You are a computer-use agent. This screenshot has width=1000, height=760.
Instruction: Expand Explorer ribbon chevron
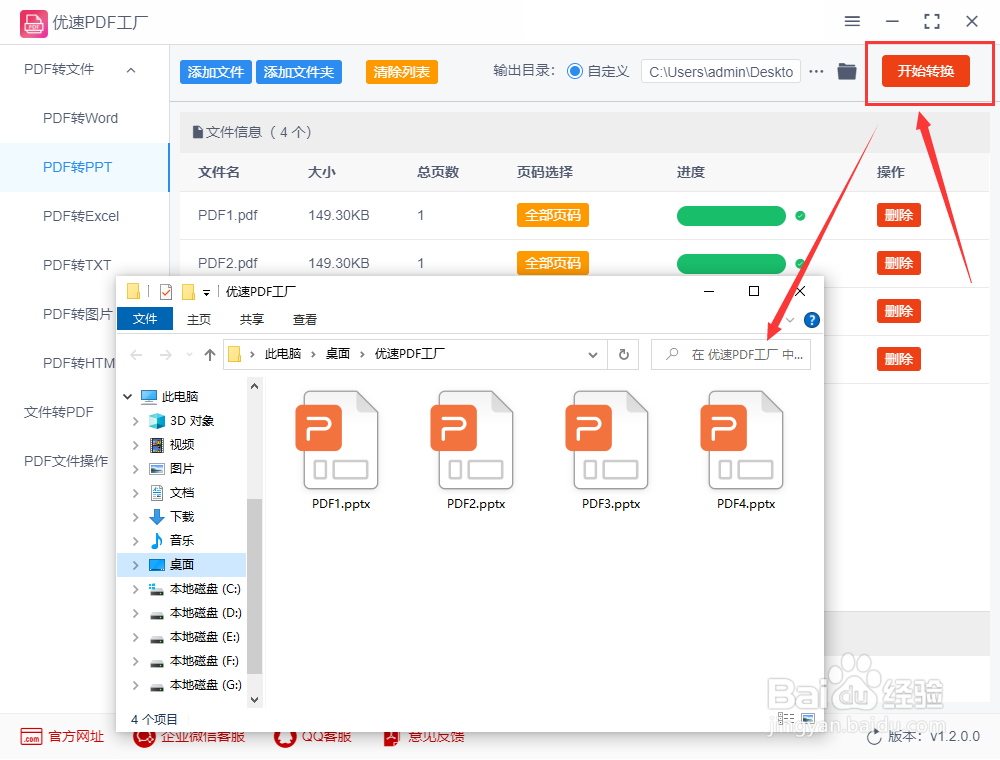pos(790,320)
